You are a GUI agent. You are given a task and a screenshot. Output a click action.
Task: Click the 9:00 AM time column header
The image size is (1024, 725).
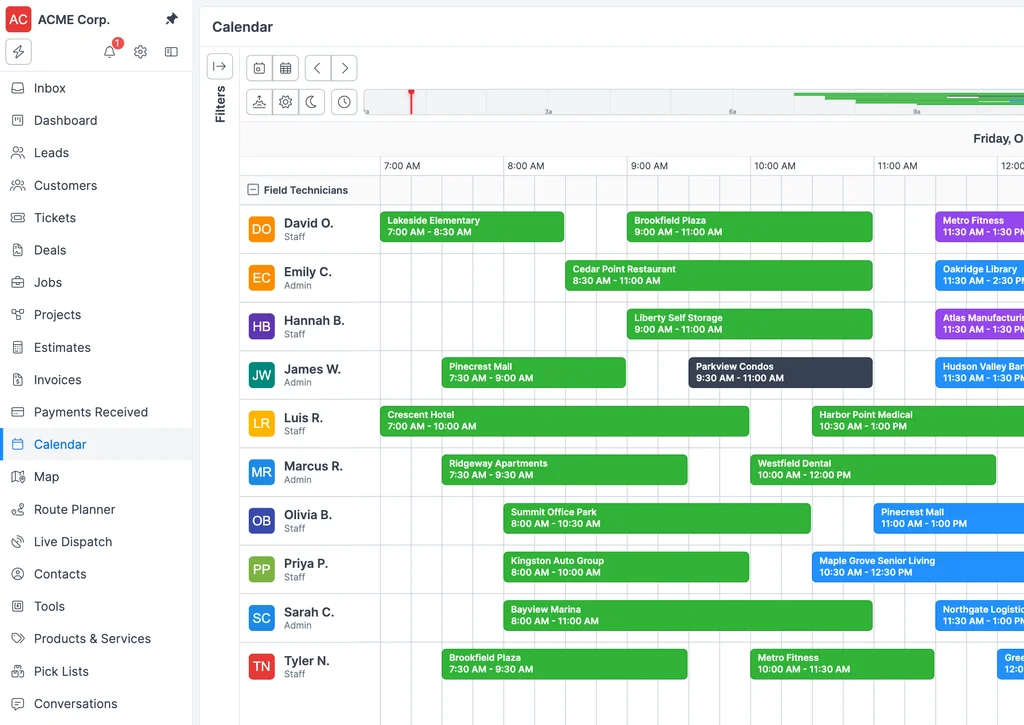[x=688, y=166]
